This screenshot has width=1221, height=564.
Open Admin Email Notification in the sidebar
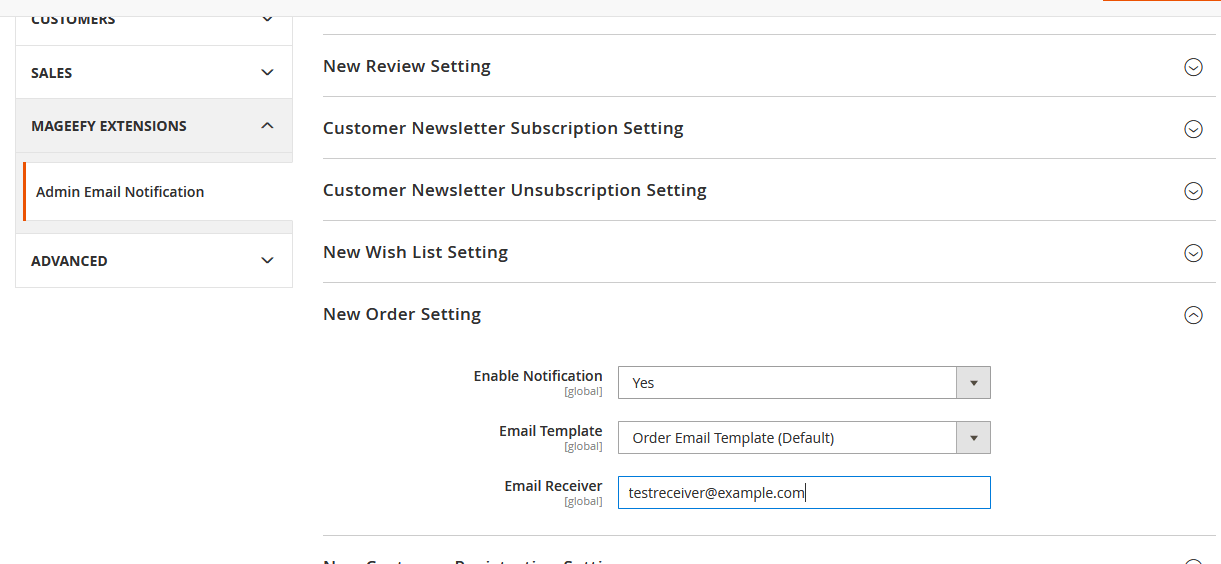point(120,192)
